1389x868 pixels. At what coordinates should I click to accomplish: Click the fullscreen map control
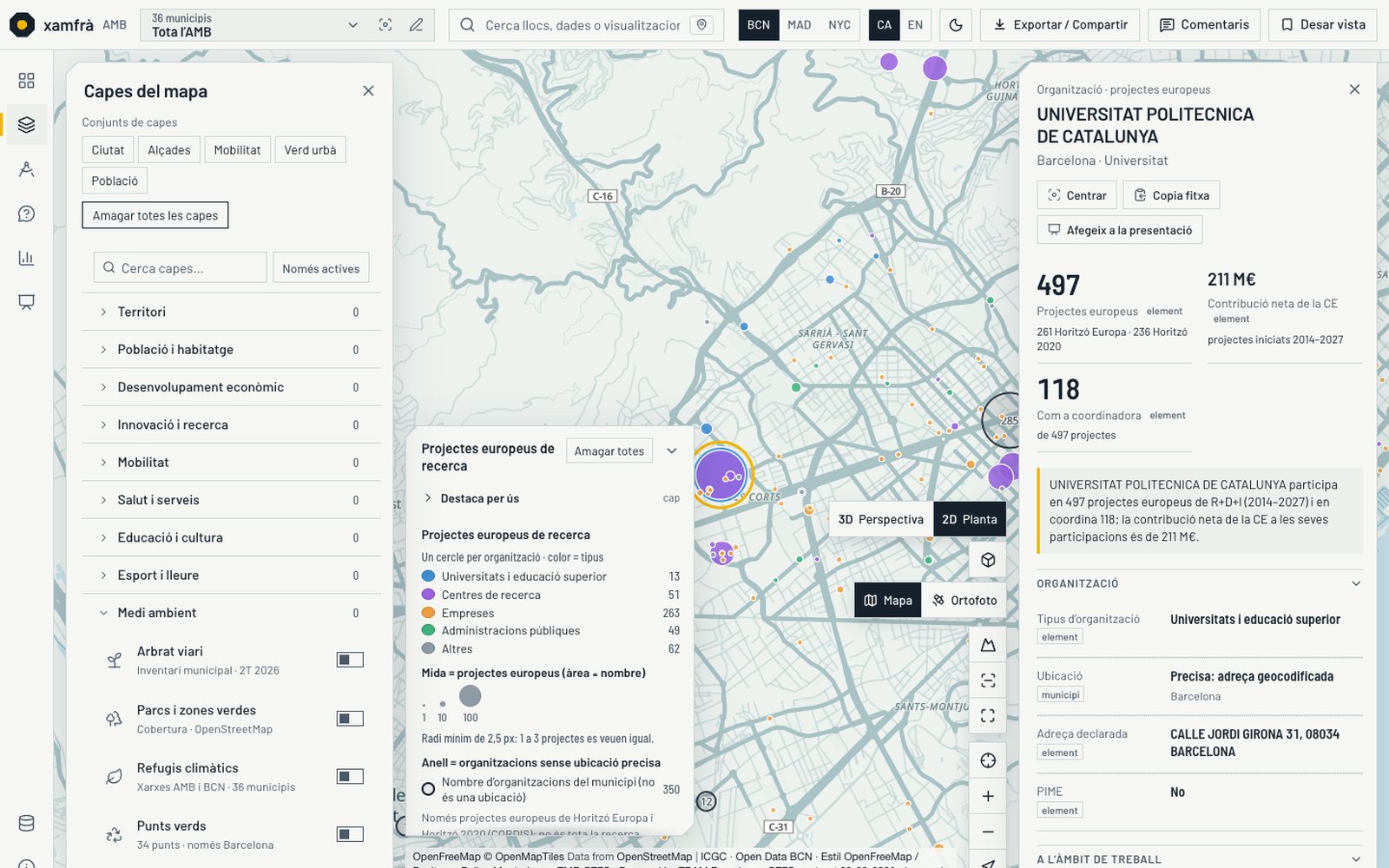(x=988, y=715)
